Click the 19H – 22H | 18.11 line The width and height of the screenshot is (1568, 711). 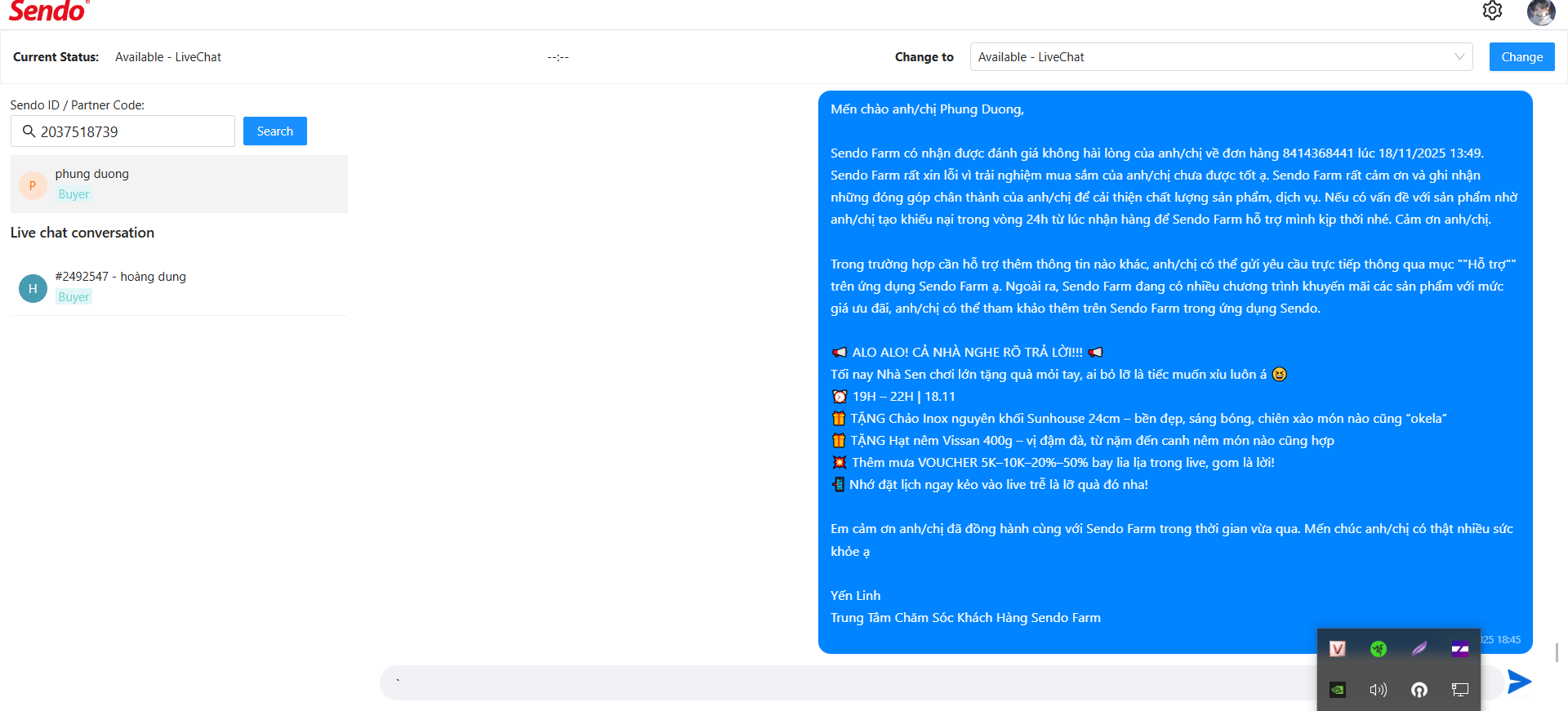pyautogui.click(x=893, y=397)
